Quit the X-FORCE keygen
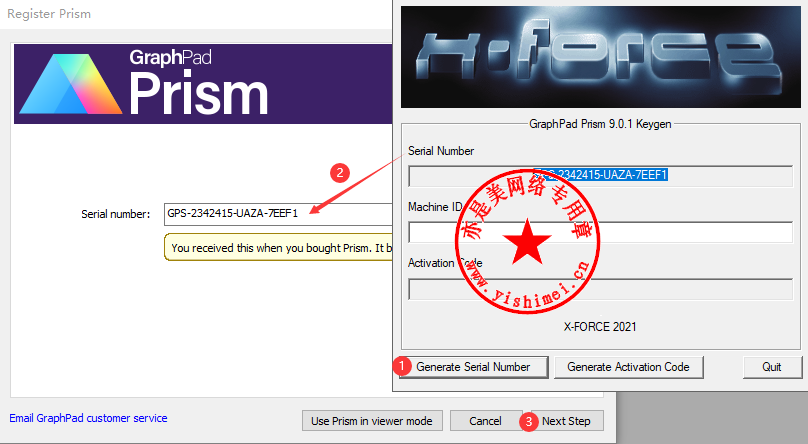Image resolution: width=808 pixels, height=444 pixels. [772, 367]
